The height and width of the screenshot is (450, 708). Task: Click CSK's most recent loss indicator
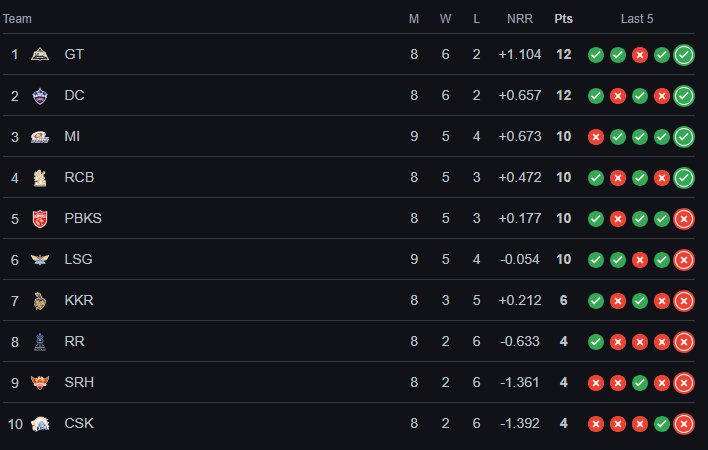pyautogui.click(x=684, y=424)
